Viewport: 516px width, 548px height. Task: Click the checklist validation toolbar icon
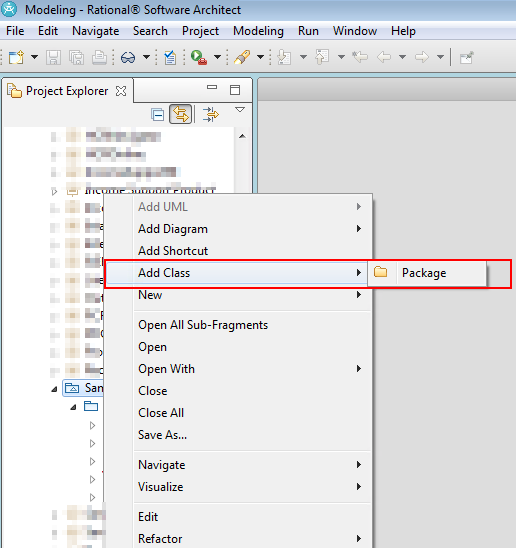170,57
